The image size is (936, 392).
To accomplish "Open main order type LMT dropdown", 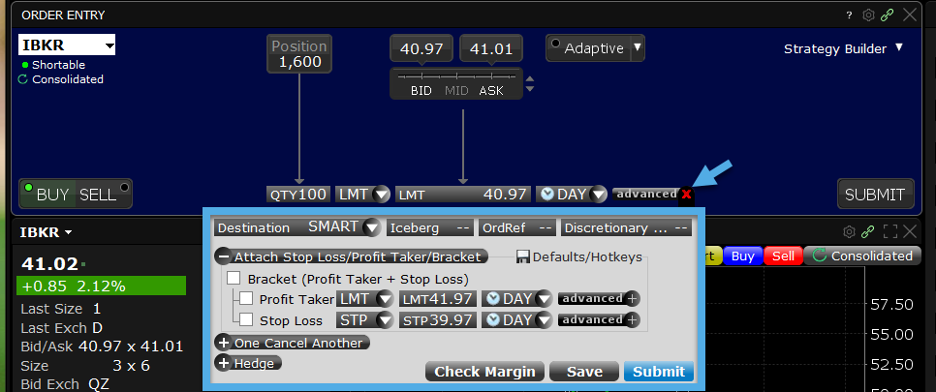I will pyautogui.click(x=381, y=195).
